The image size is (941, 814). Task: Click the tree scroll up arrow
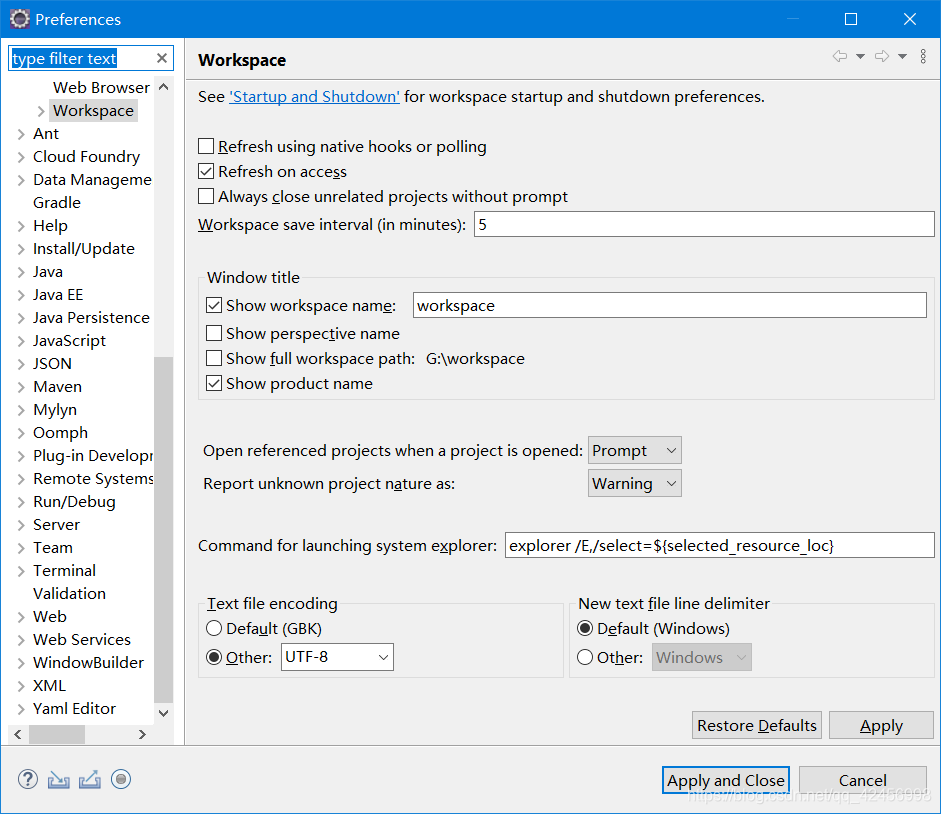[x=163, y=87]
